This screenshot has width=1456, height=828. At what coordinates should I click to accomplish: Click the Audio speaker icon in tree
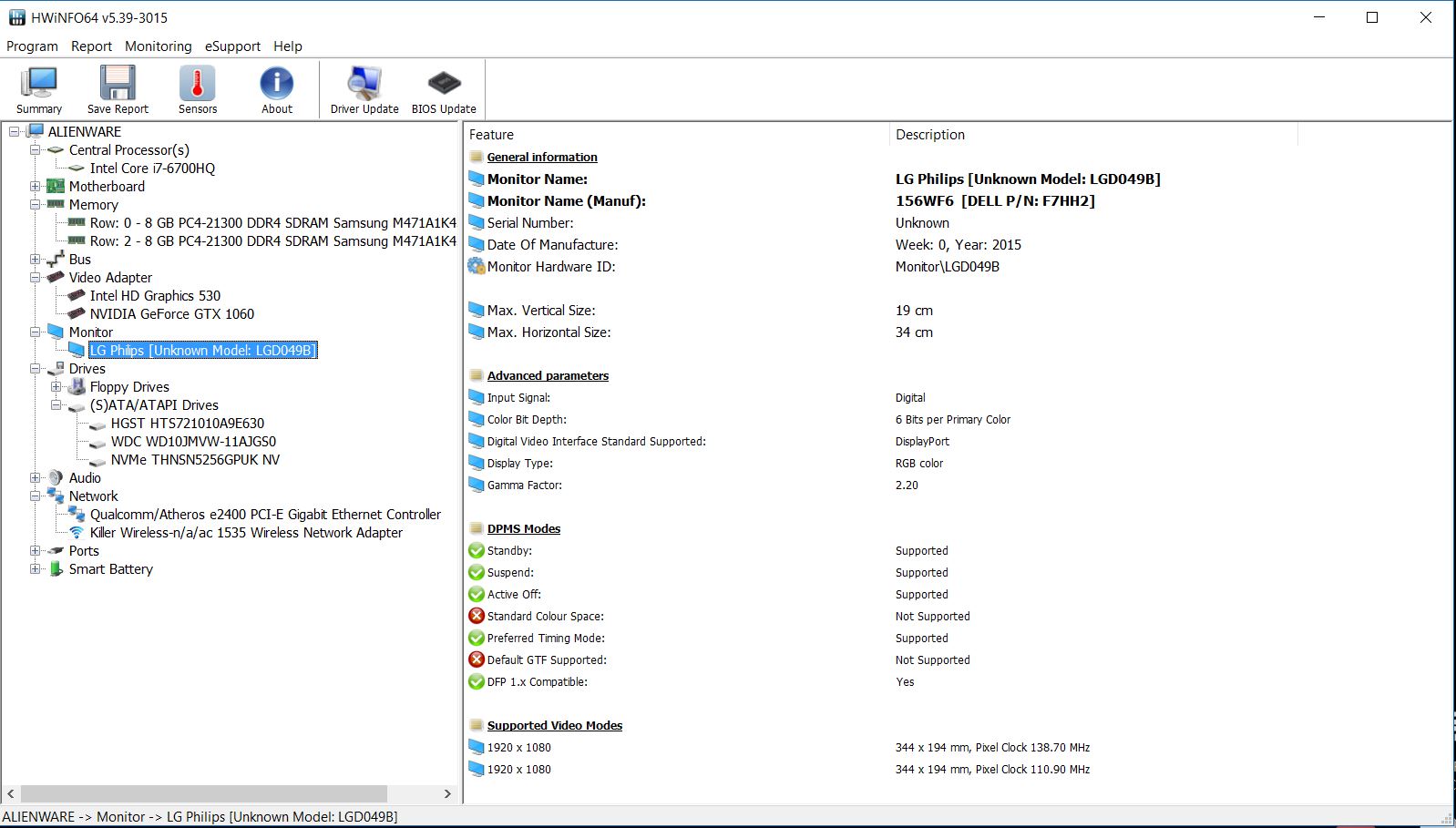56,477
